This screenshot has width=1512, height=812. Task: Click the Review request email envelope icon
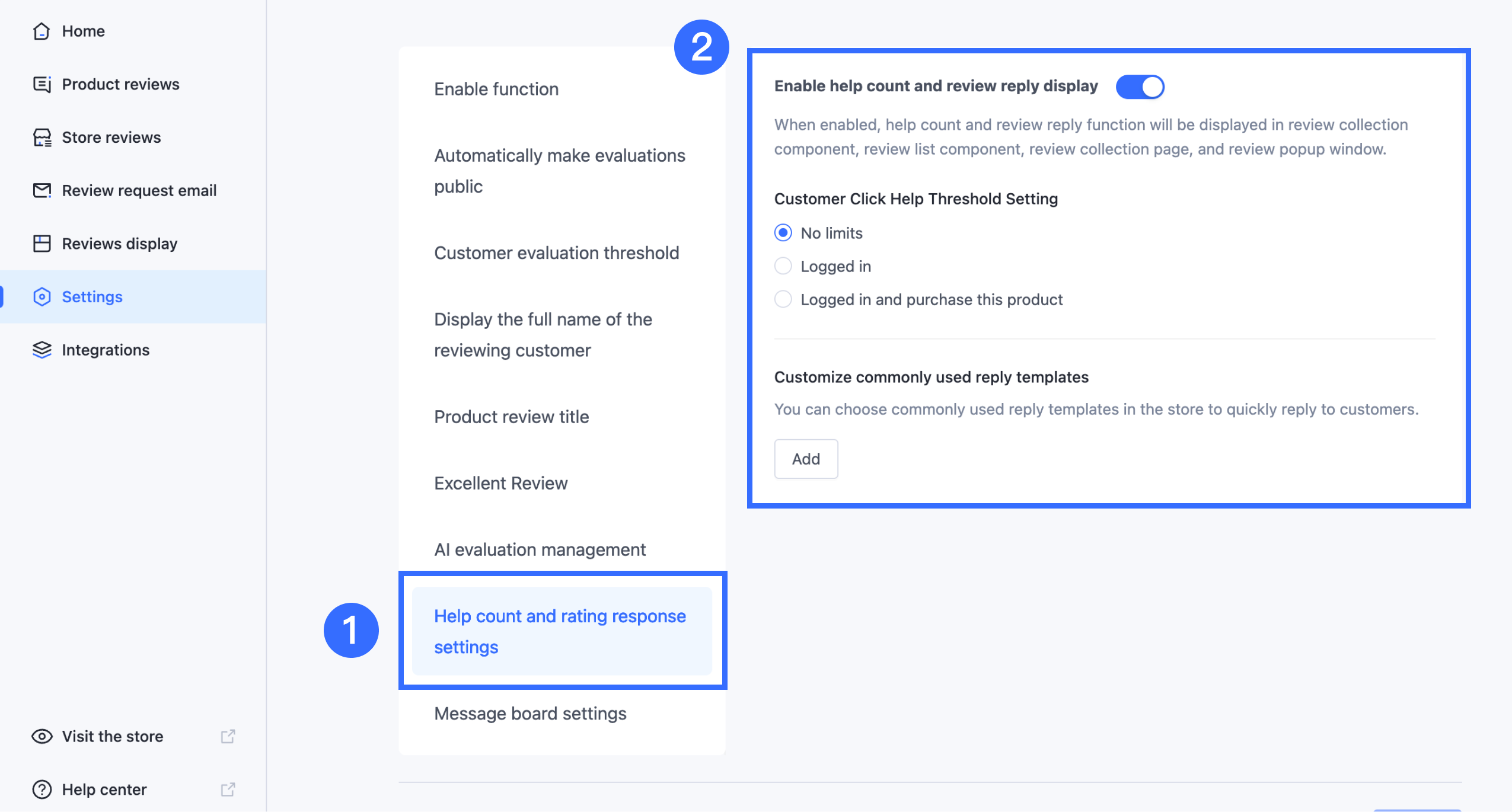click(x=42, y=190)
